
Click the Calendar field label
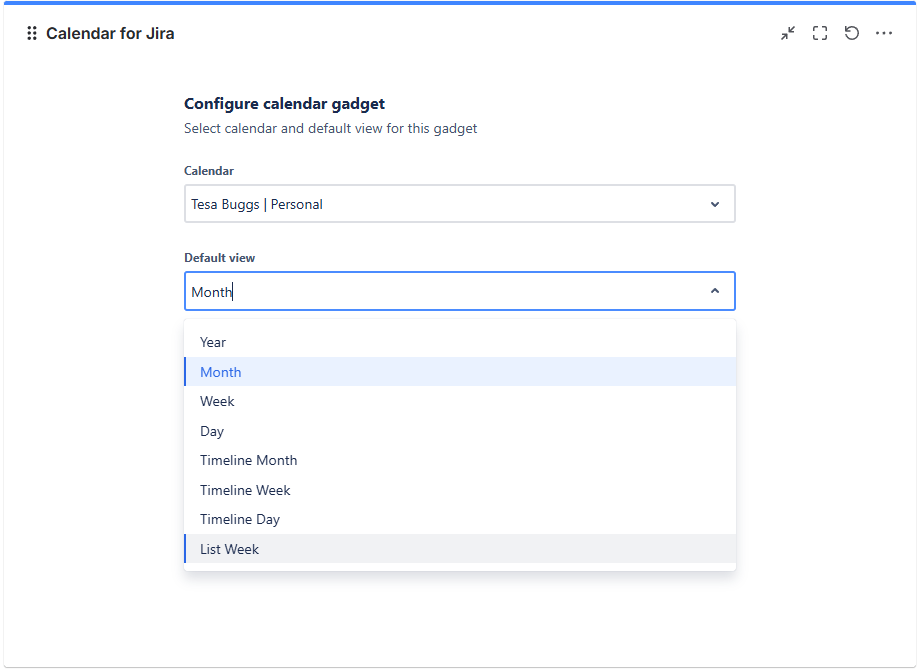pos(209,171)
